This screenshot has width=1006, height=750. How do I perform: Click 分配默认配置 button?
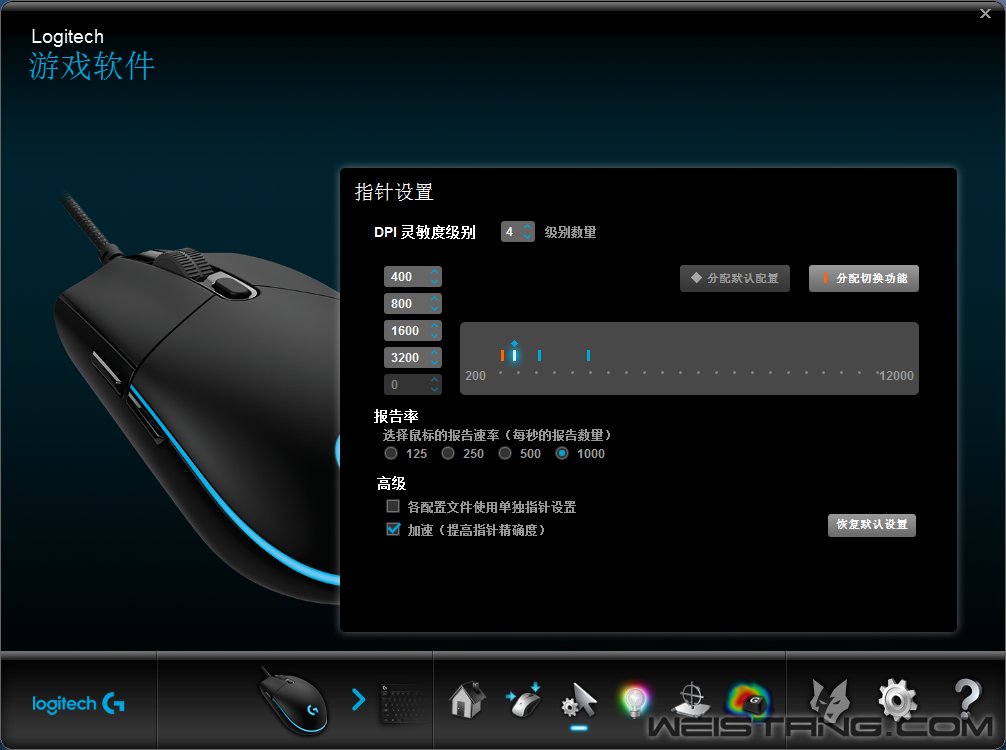pos(735,278)
